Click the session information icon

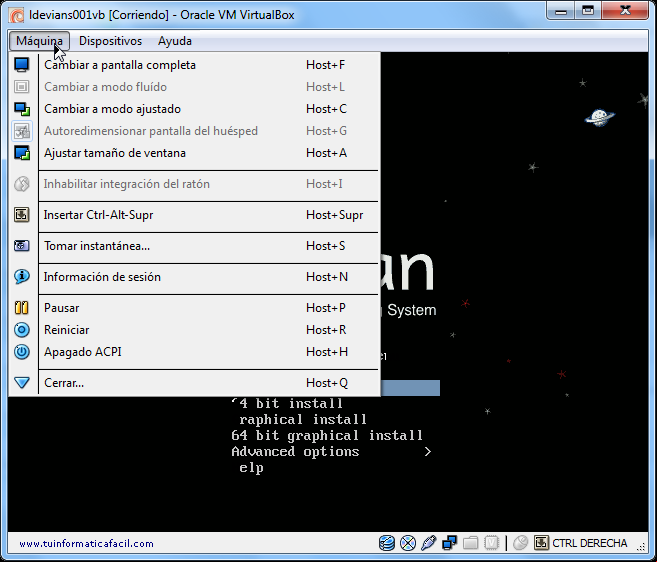coord(22,277)
